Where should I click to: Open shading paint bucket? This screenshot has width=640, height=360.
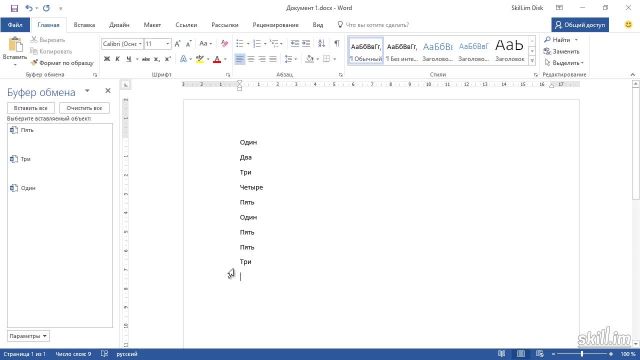(310, 59)
